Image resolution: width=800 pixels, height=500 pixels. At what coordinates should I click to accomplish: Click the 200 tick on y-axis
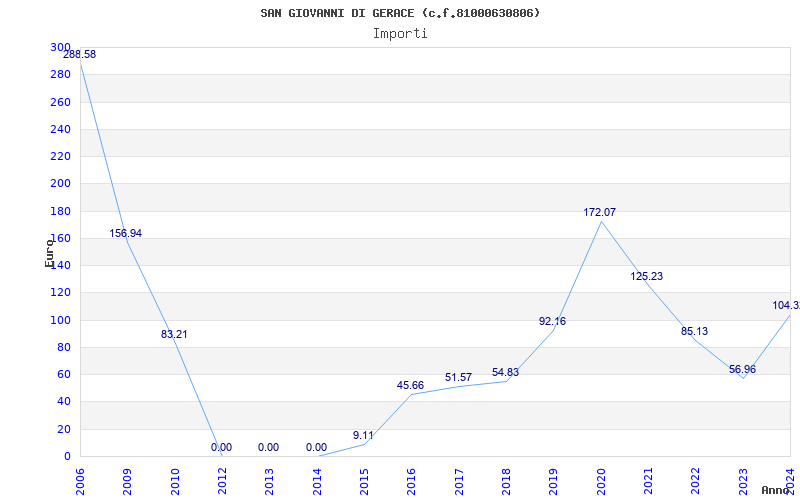pos(61,184)
